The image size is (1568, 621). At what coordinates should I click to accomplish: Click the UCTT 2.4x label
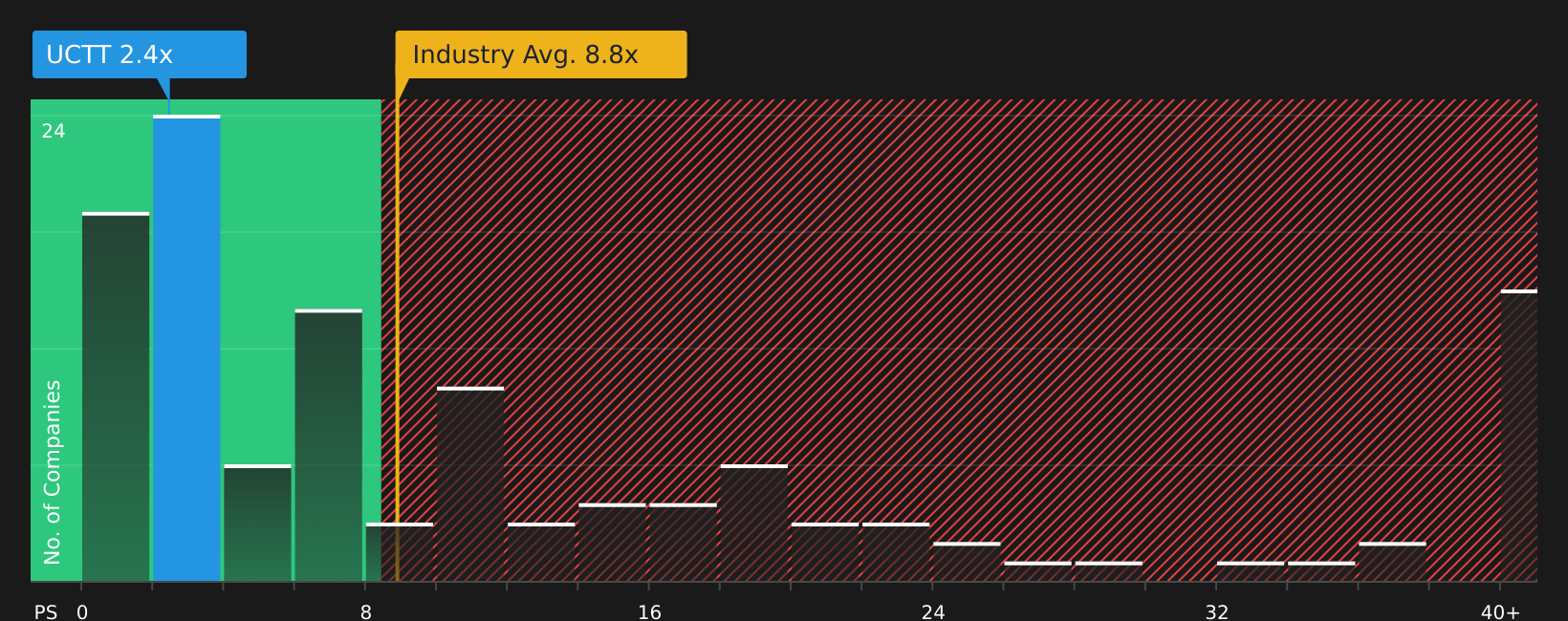[140, 54]
